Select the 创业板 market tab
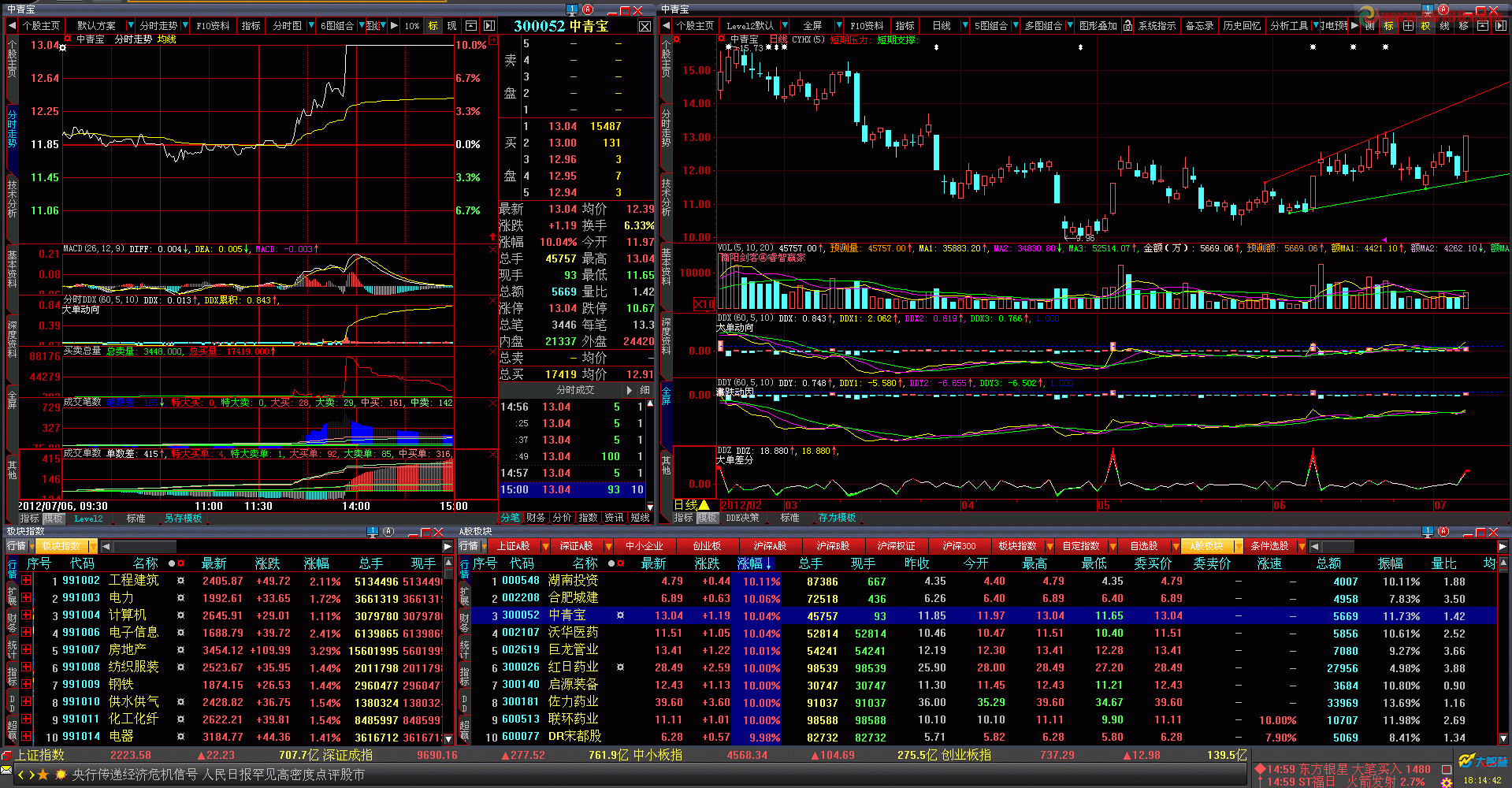This screenshot has height=788, width=1512. click(707, 546)
